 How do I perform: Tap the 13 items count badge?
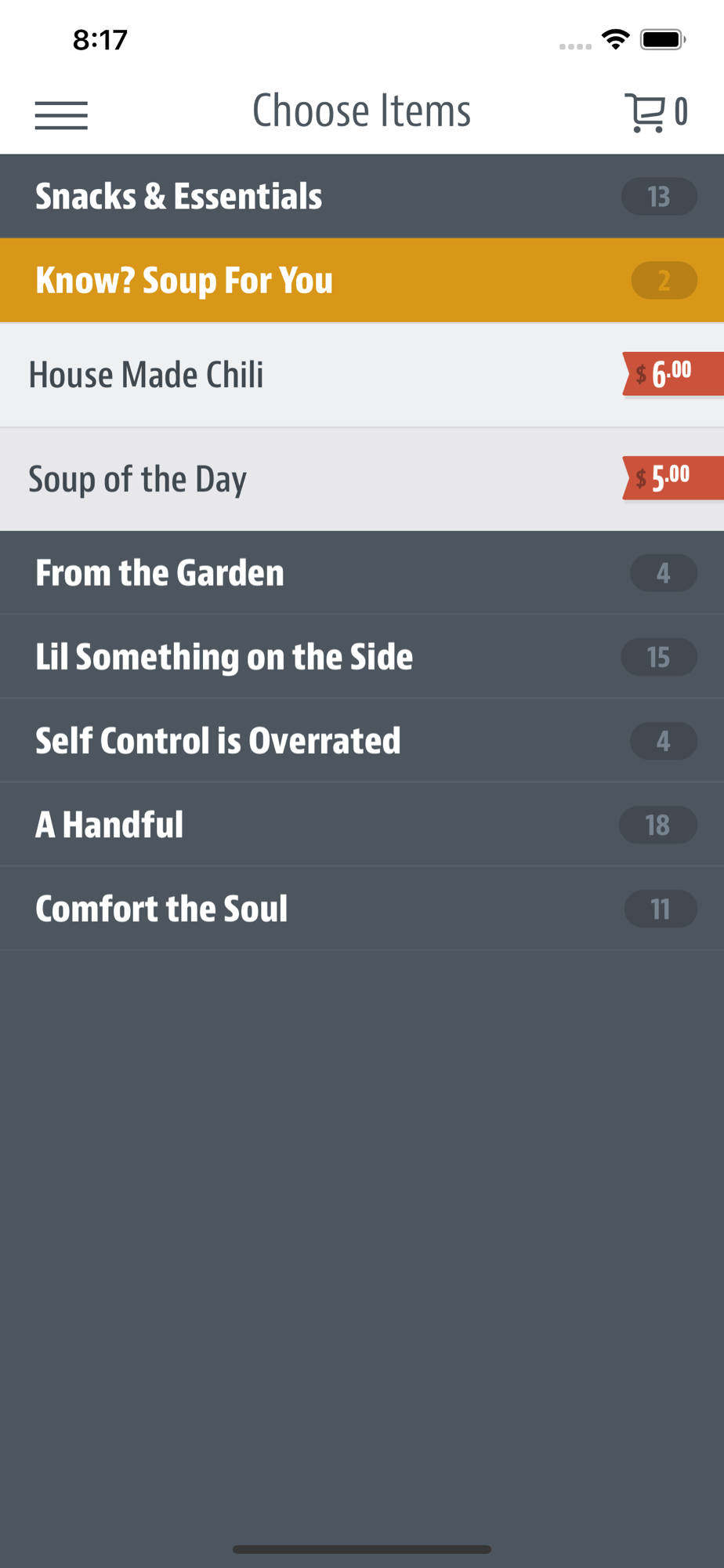[659, 197]
